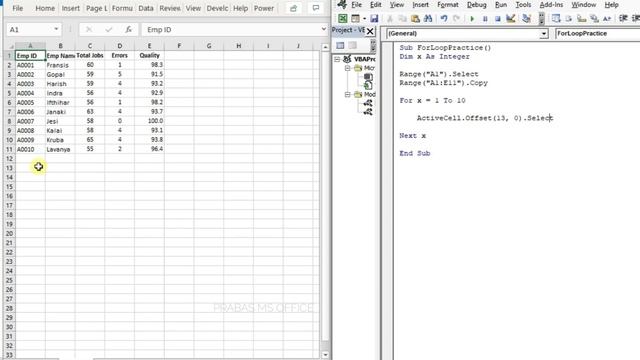Click the worksheet scrollbar up arrow
Image resolution: width=640 pixels, height=360 pixels.
coord(325,47)
